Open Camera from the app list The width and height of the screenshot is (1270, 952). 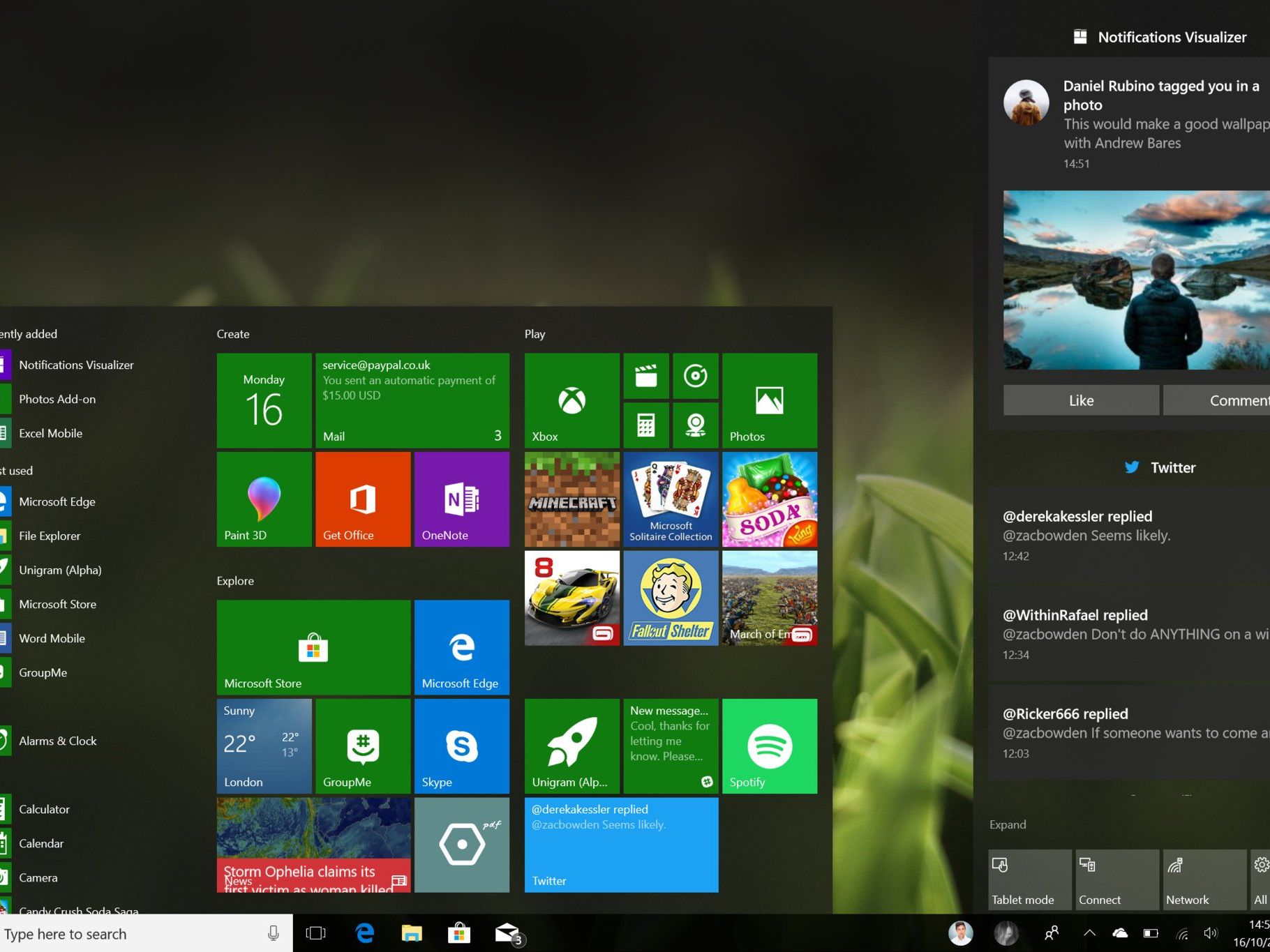38,877
